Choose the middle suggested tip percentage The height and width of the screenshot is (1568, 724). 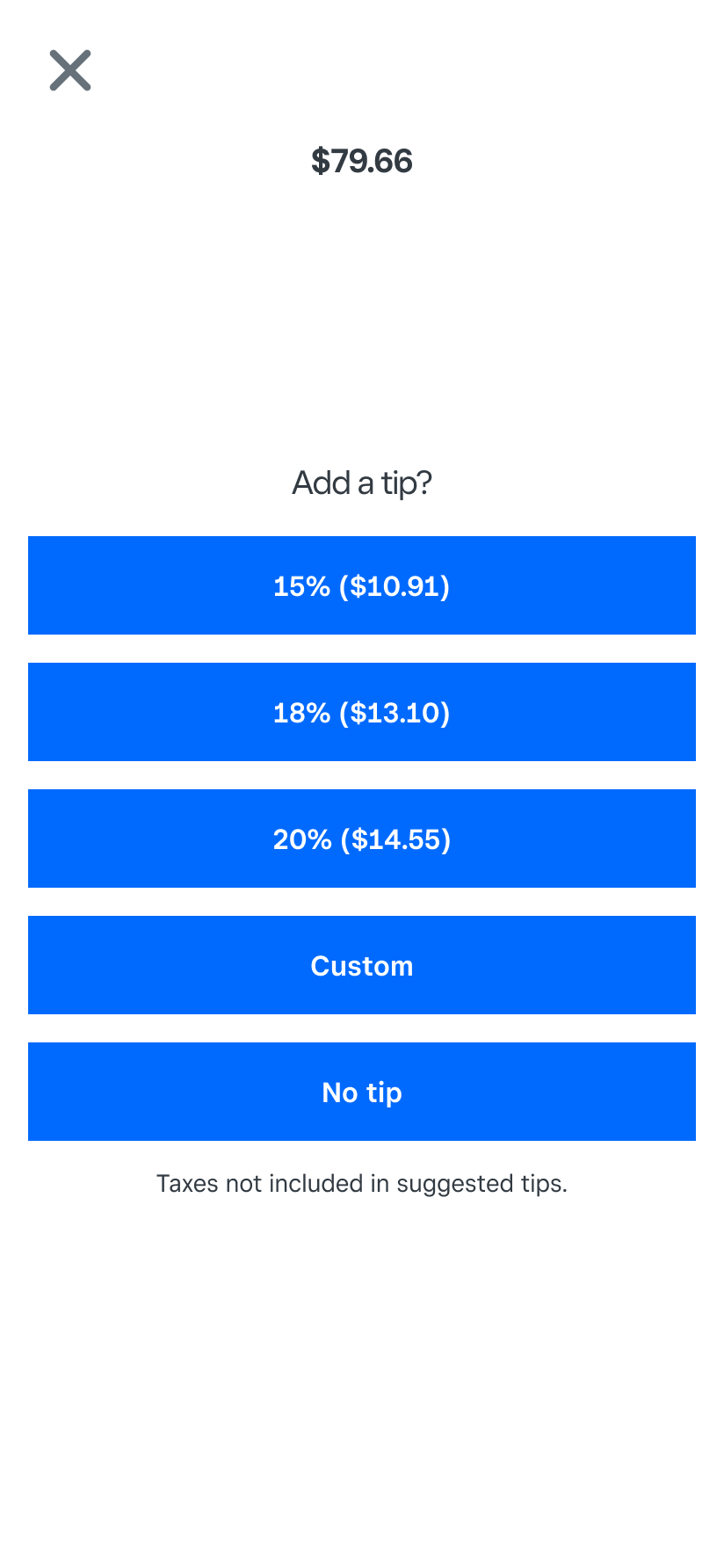361,712
